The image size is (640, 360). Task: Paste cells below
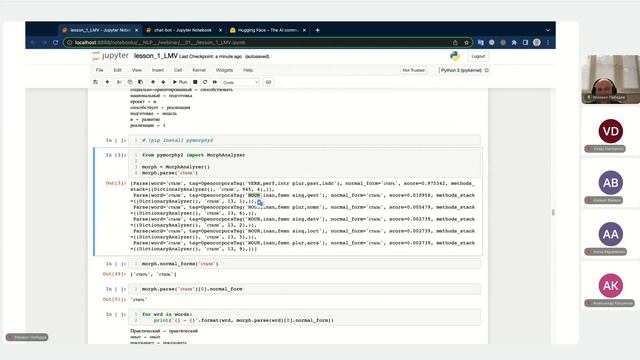(140, 82)
